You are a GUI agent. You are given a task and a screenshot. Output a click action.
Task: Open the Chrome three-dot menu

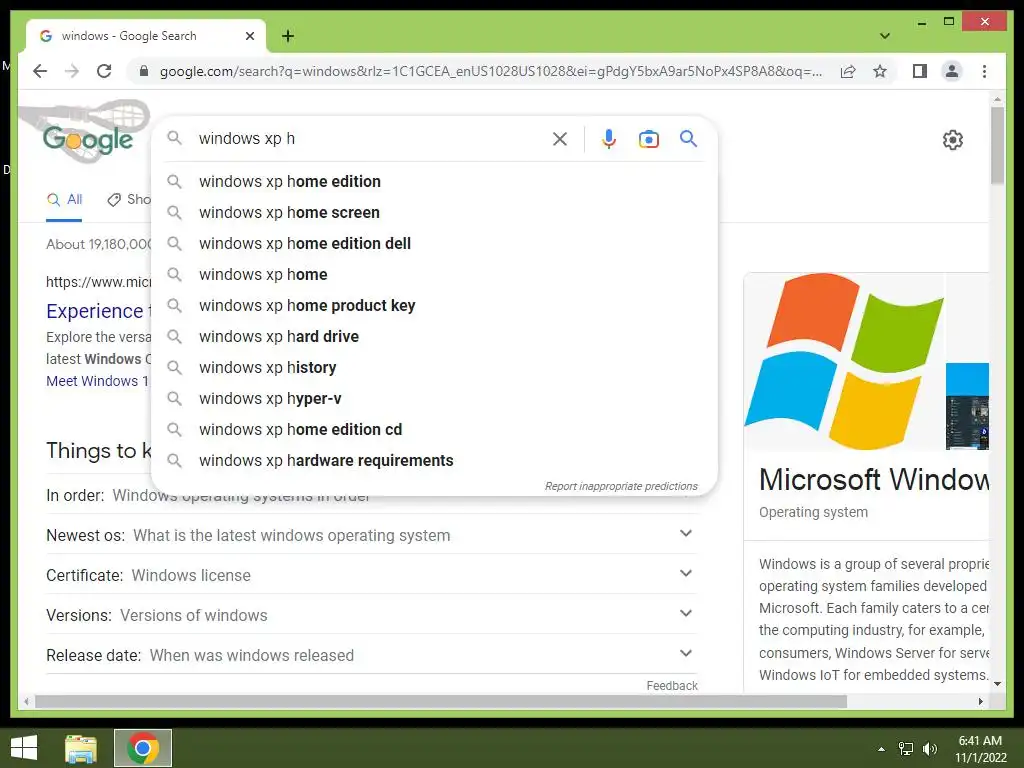[x=984, y=71]
